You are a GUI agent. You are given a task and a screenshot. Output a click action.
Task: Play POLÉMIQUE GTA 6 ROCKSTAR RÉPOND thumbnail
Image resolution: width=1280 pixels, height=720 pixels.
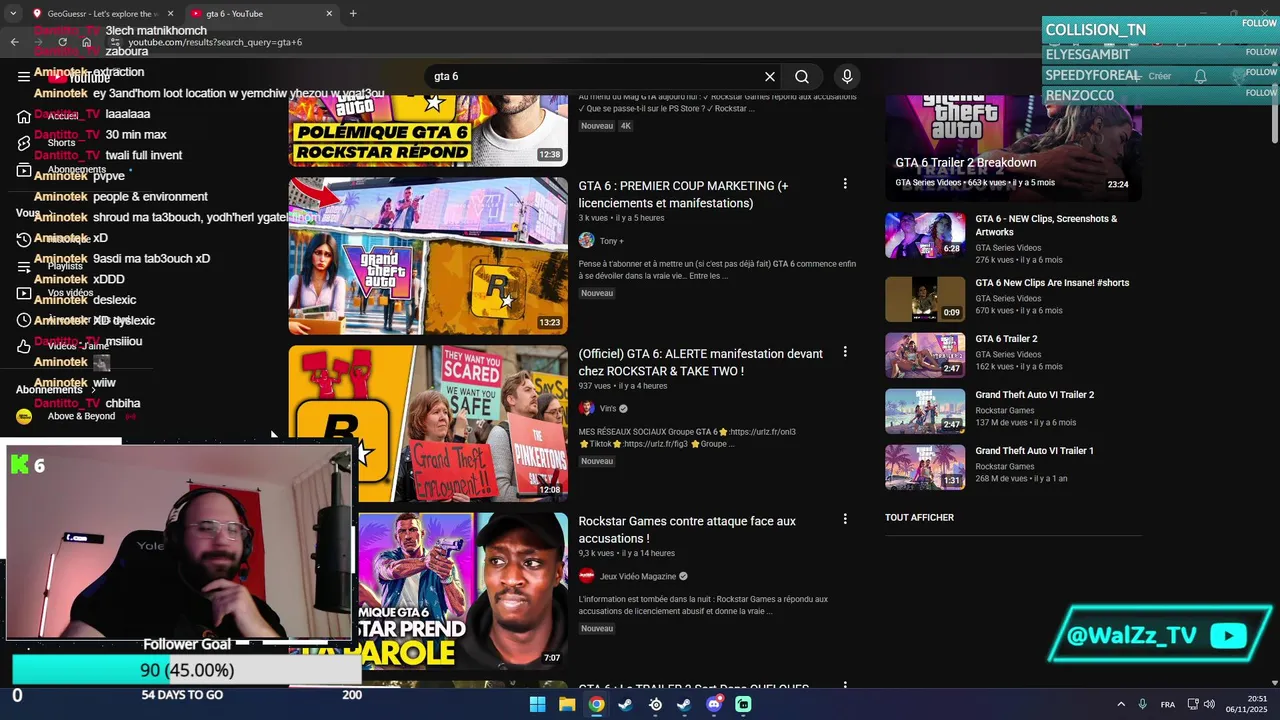428,130
